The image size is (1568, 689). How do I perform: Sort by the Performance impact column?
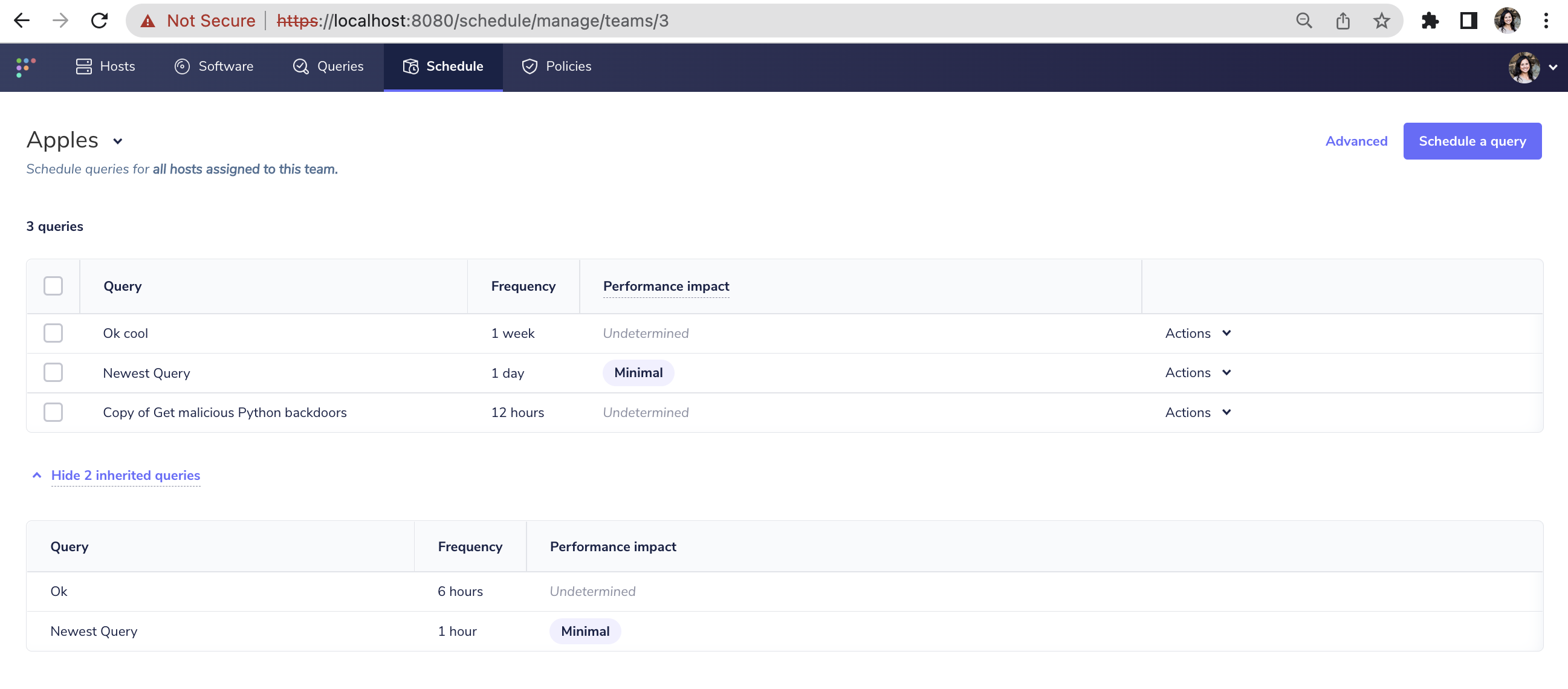(x=666, y=286)
